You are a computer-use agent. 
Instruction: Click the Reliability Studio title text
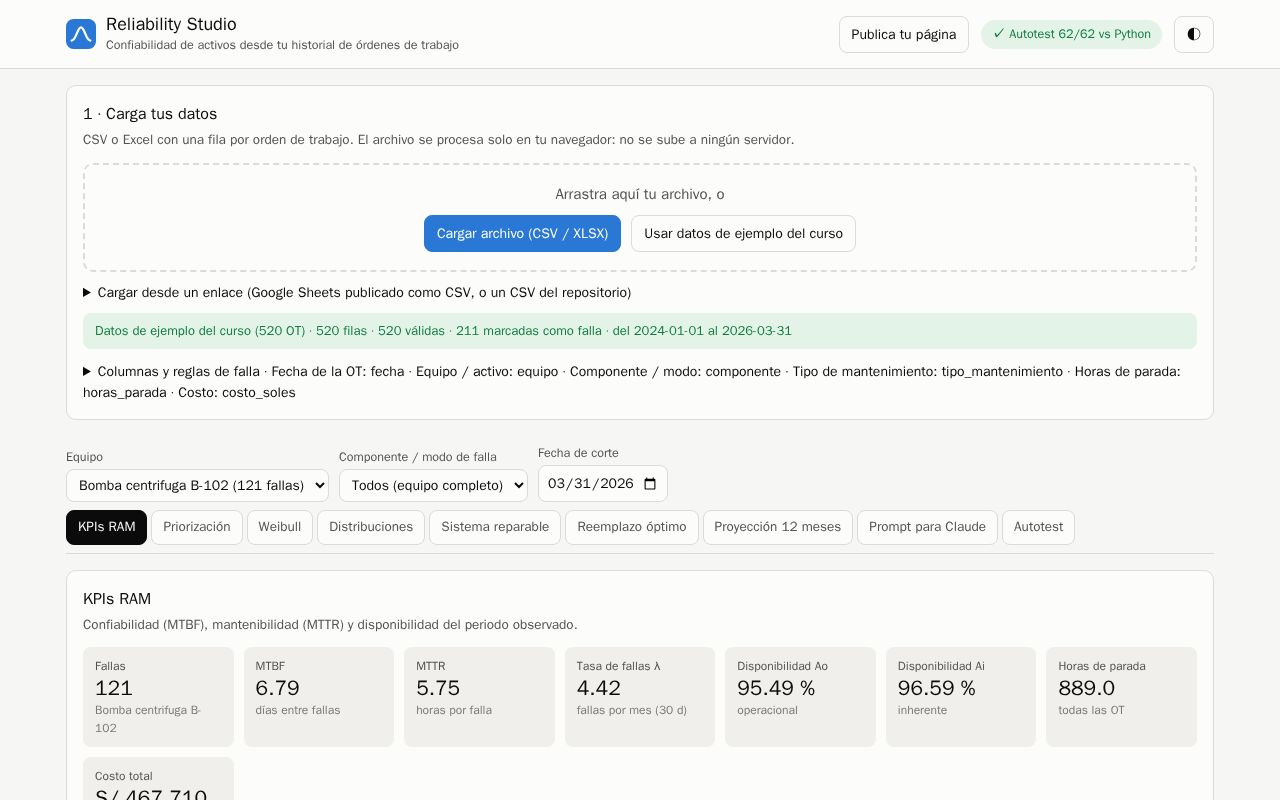click(171, 24)
